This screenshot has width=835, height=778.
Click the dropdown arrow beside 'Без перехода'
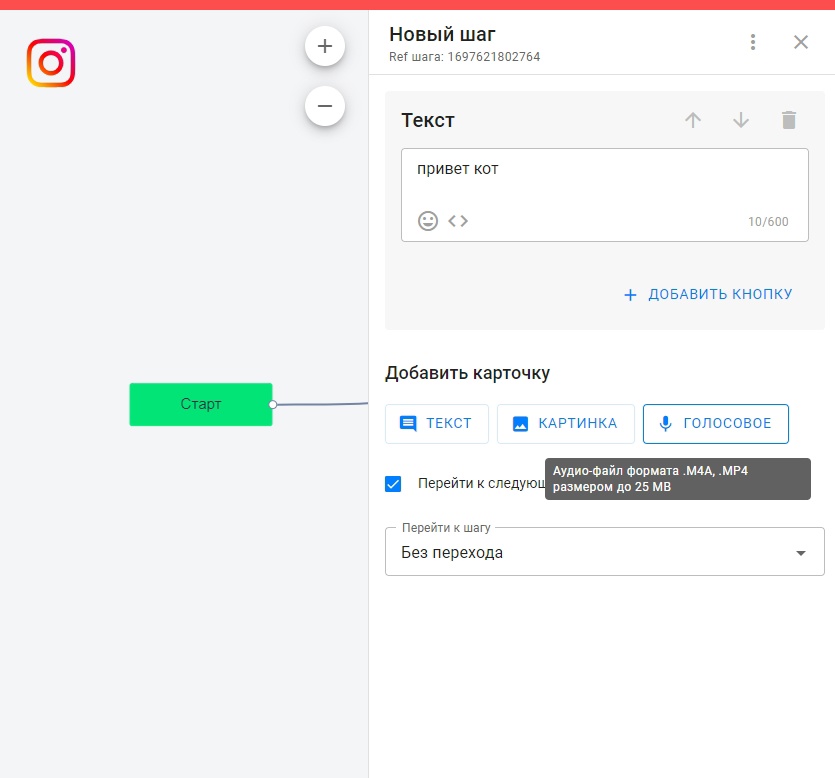(x=800, y=554)
